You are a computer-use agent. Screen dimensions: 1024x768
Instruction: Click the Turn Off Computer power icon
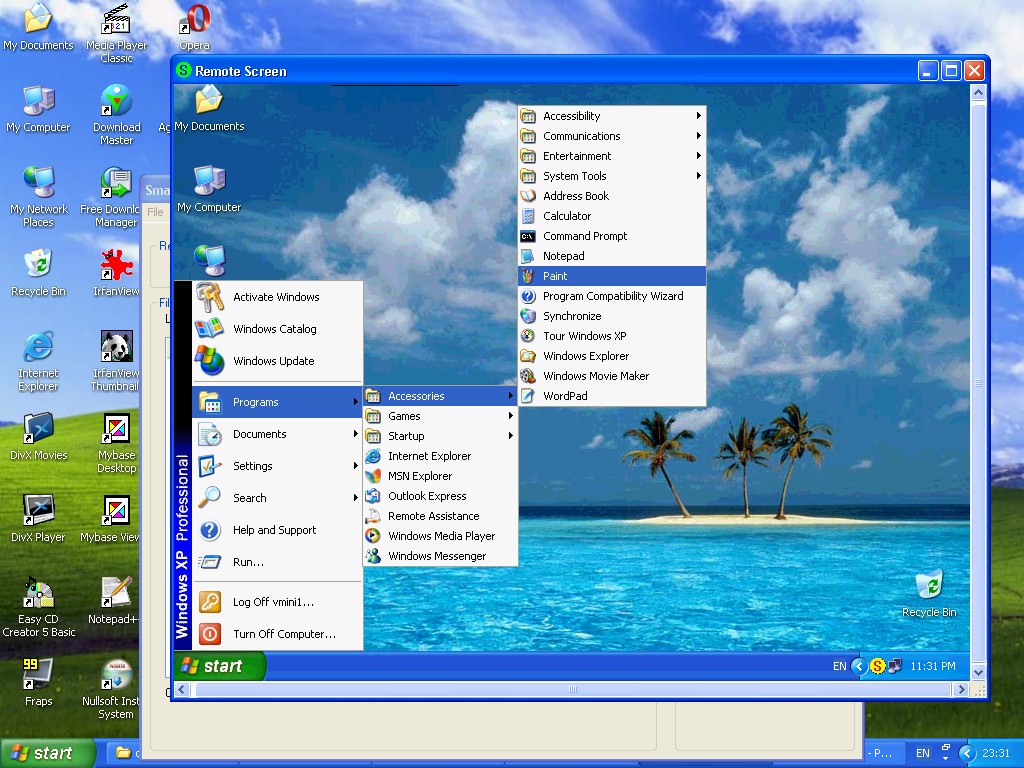(210, 633)
